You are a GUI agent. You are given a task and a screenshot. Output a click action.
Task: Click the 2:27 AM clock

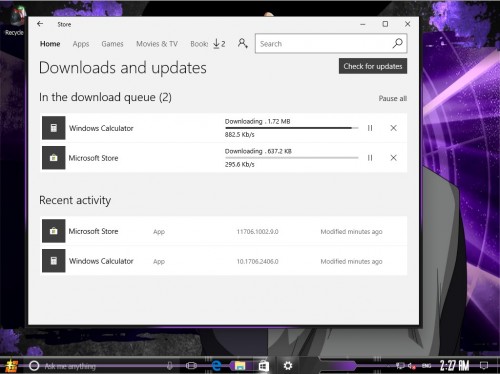coord(454,366)
